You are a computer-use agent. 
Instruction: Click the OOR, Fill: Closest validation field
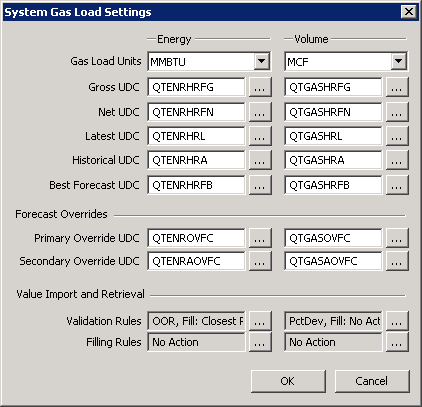tap(196, 321)
